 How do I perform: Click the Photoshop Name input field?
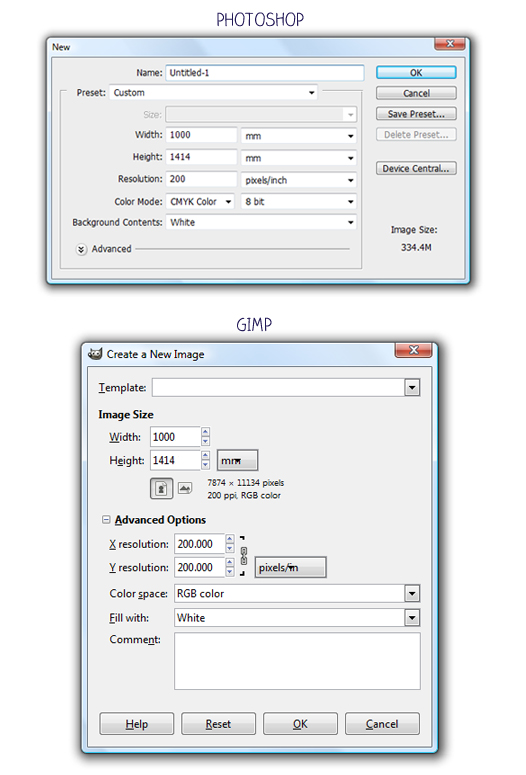pos(265,73)
